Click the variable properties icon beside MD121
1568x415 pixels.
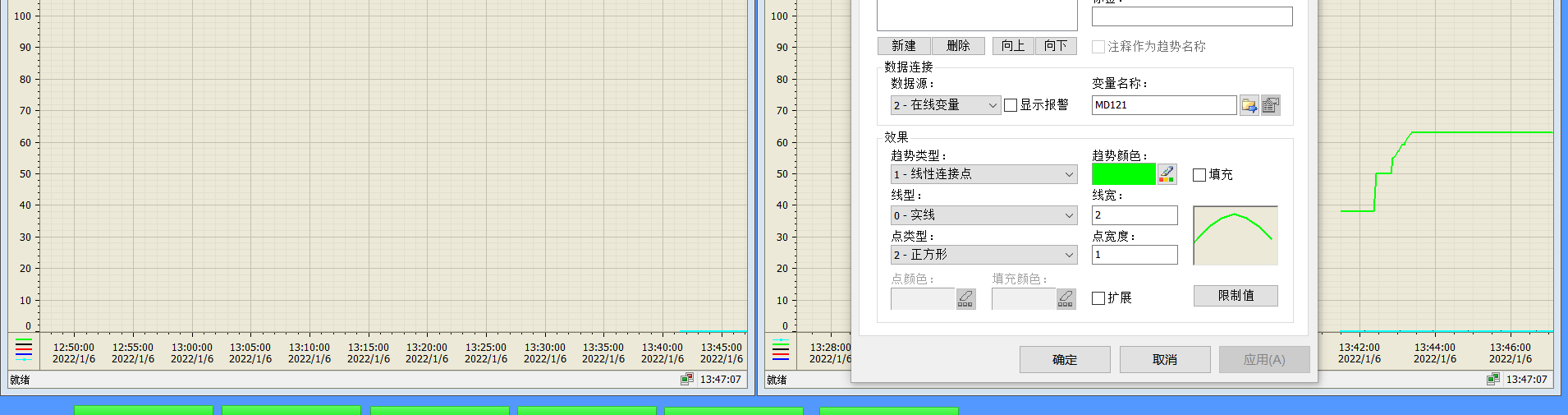pos(1270,105)
